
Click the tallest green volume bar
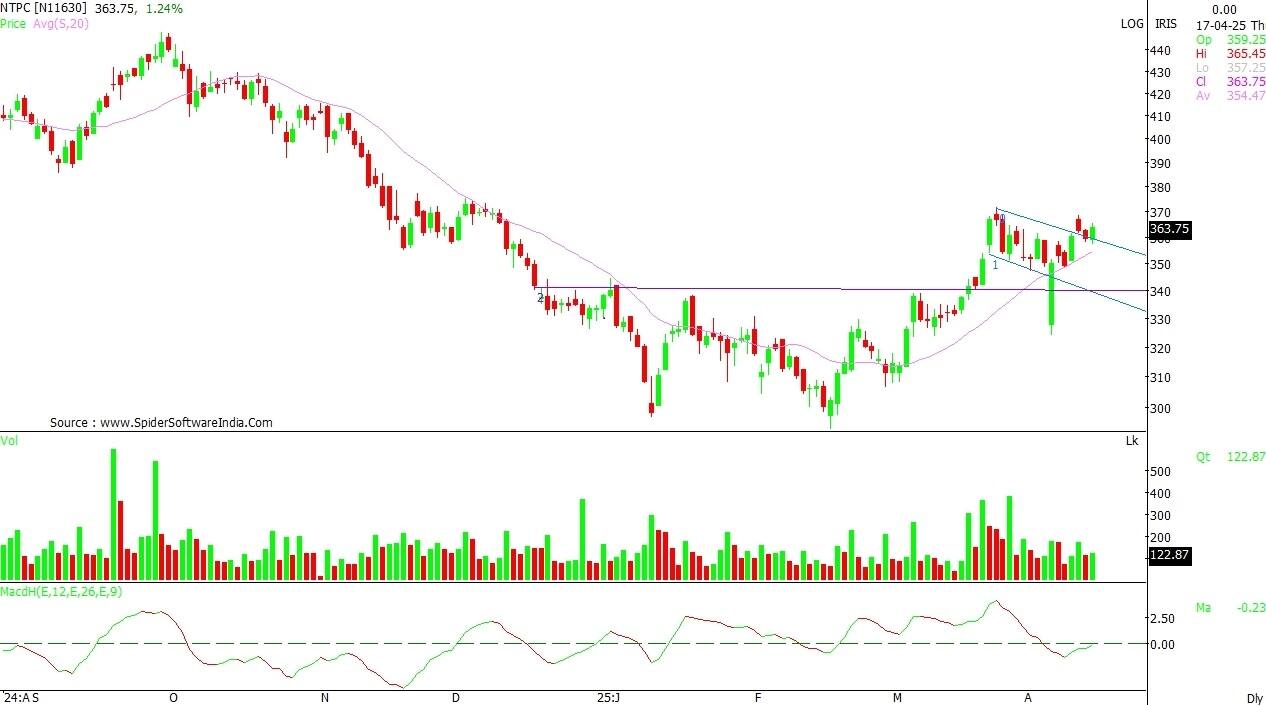[113, 514]
